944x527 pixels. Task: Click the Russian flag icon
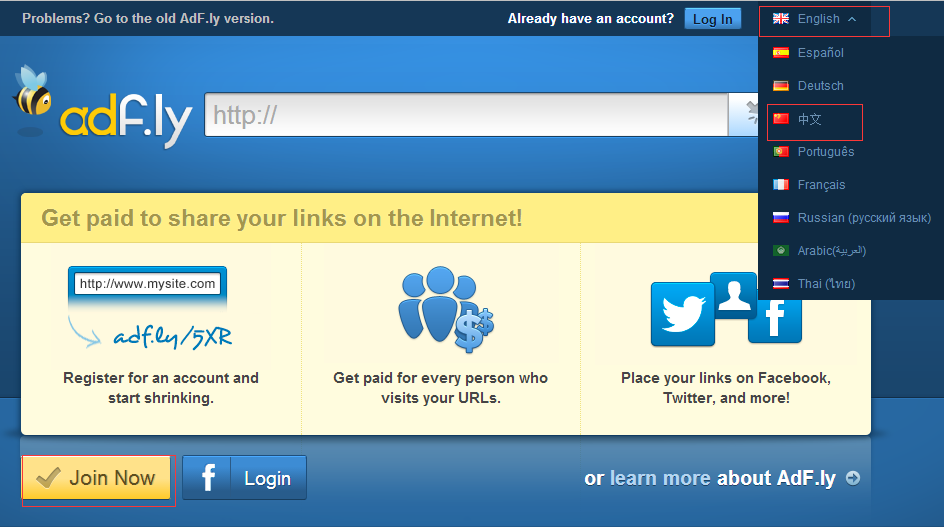coord(781,217)
